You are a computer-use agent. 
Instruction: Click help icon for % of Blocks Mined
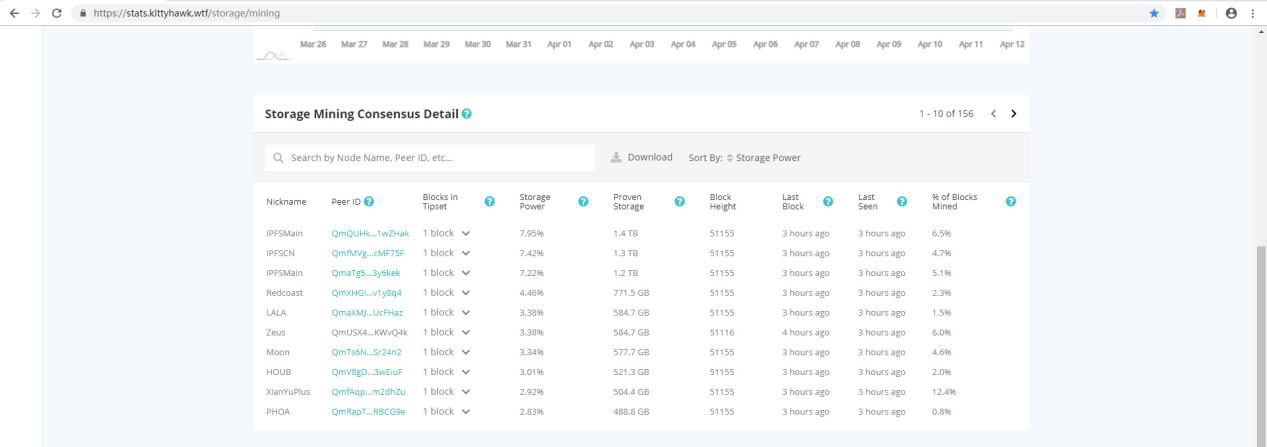(x=1011, y=202)
